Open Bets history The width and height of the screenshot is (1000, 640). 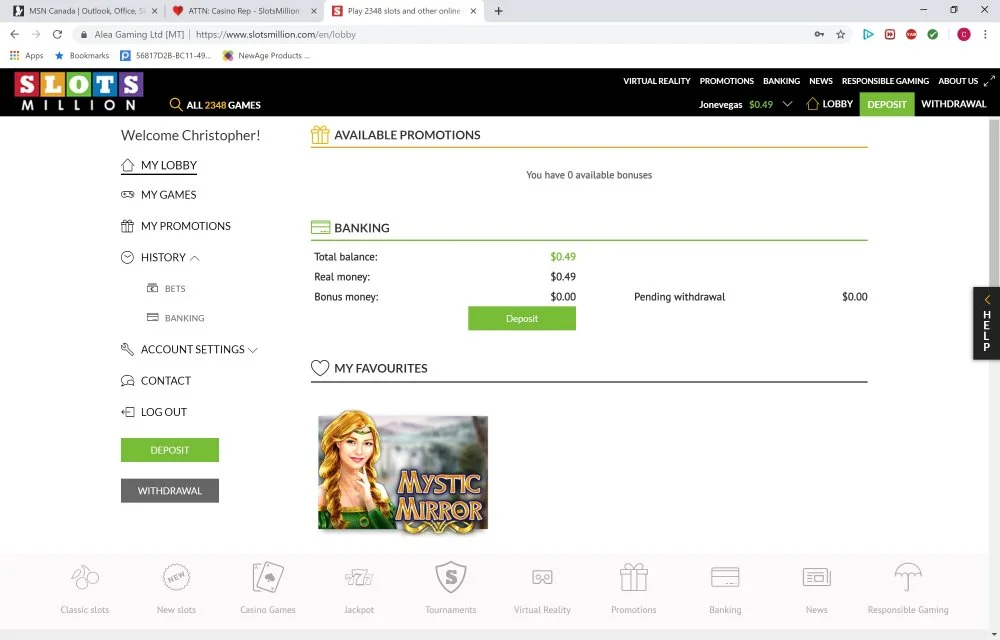point(166,288)
